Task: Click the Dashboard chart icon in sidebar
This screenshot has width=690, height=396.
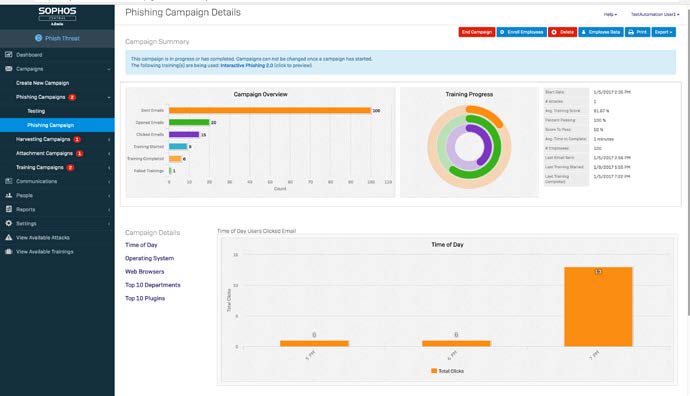Action: tap(8, 55)
